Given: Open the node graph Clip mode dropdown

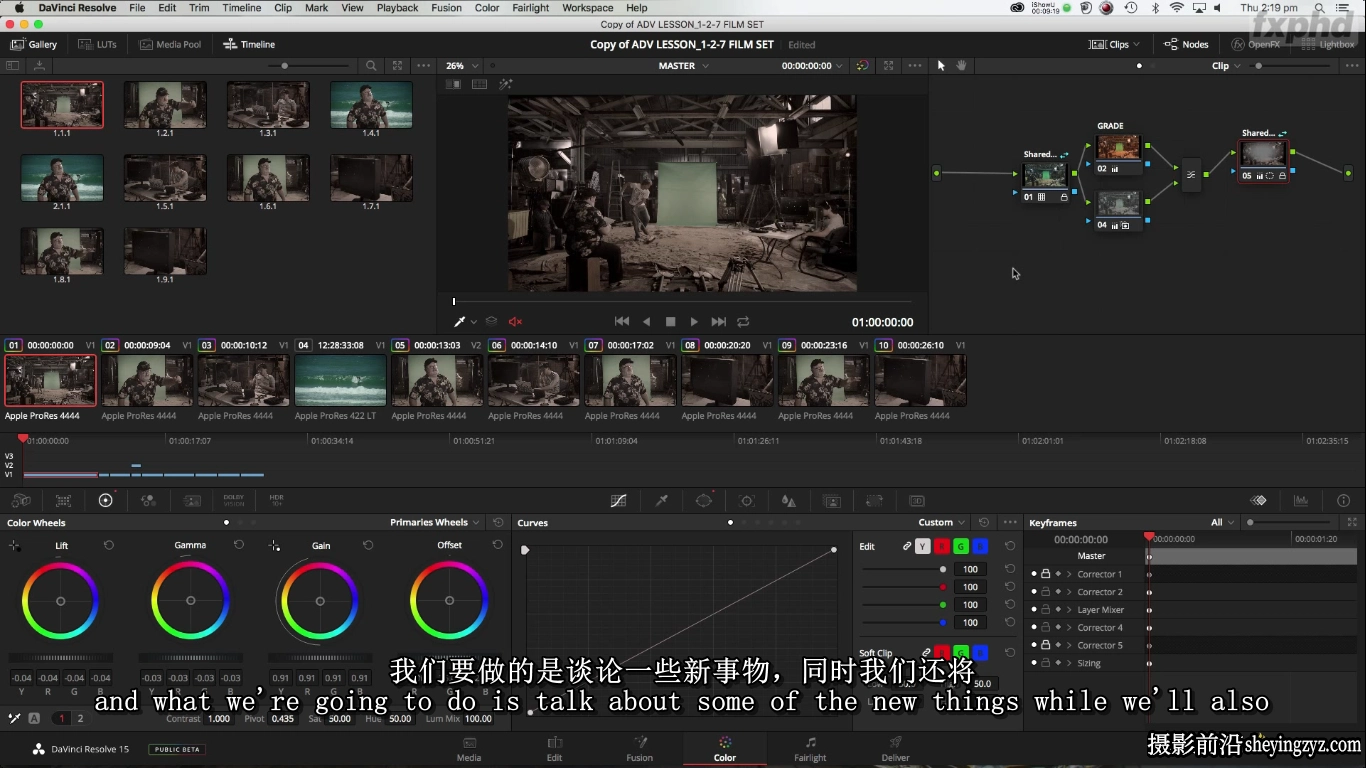Looking at the screenshot, I should (1226, 66).
